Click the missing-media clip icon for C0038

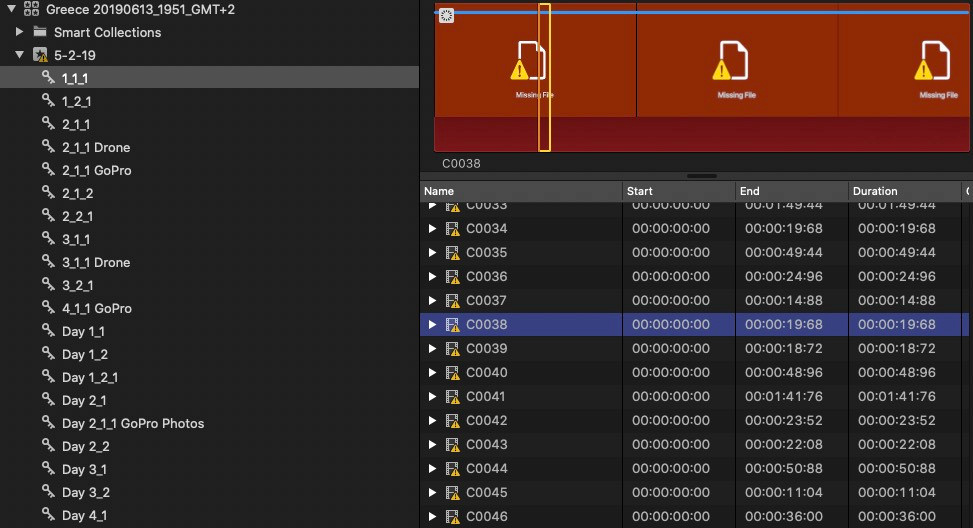point(453,325)
